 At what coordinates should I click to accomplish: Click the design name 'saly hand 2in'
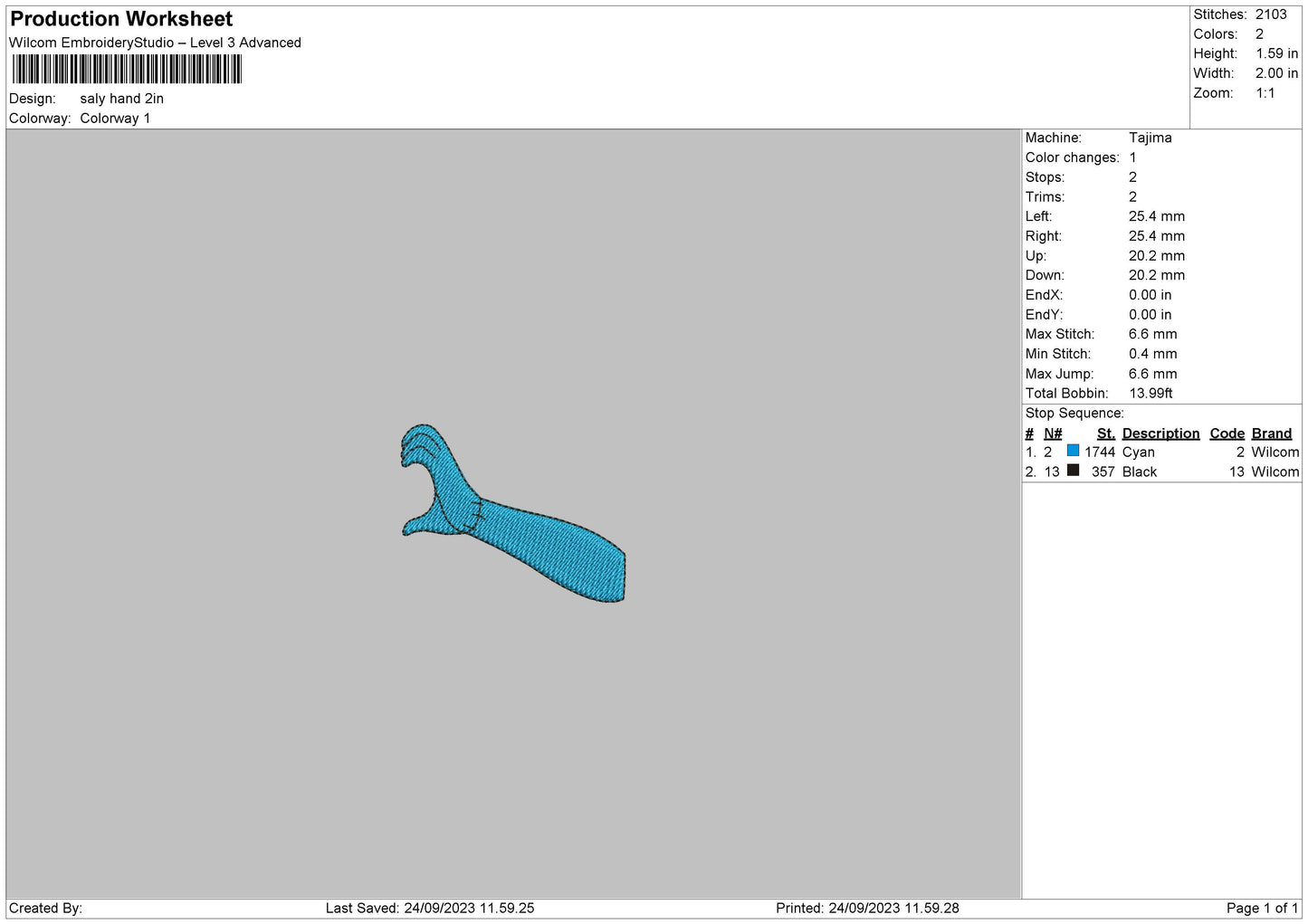tap(121, 99)
